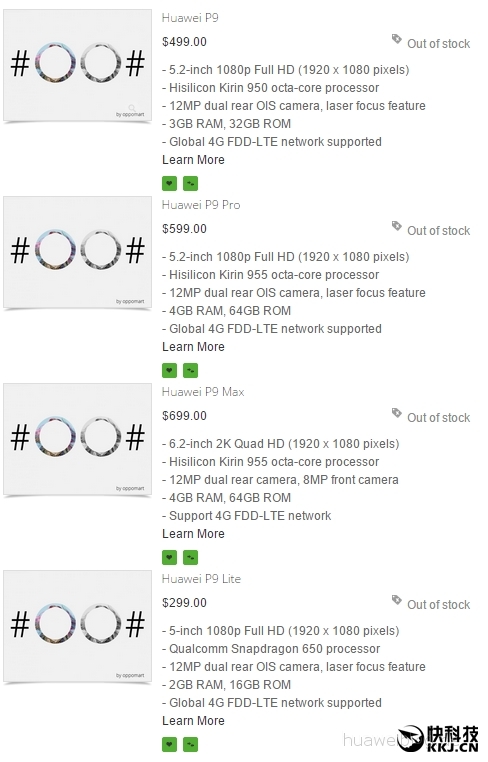488x762 pixels.
Task: Click tag icon beside Huawei P9 stock status
Action: pos(397,39)
